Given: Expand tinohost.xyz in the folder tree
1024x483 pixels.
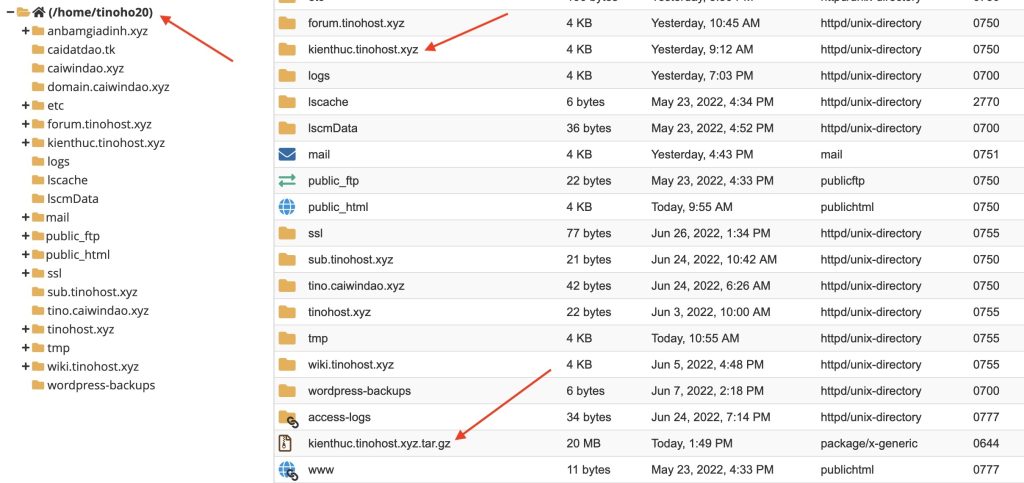Looking at the screenshot, I should coord(25,329).
